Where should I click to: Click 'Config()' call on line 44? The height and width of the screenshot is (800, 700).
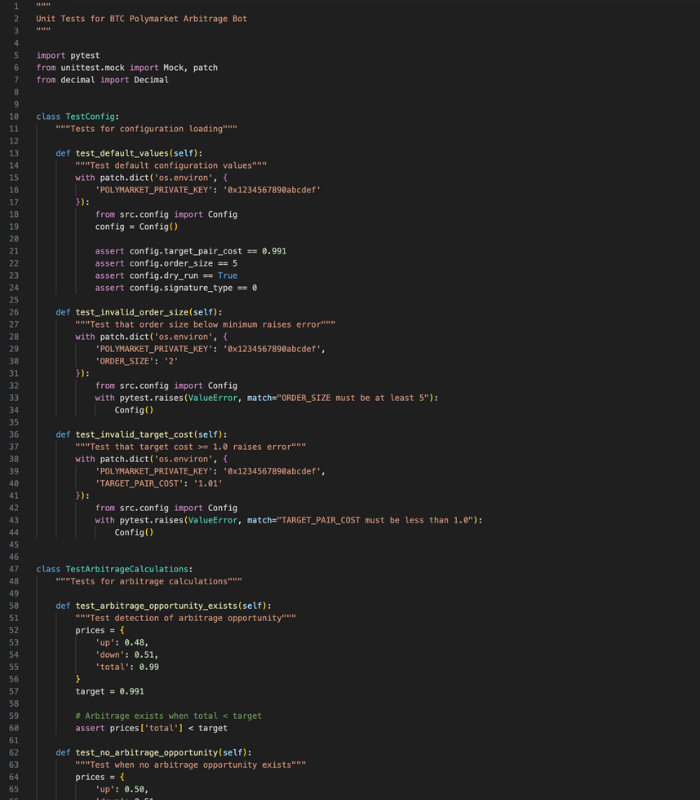134,533
